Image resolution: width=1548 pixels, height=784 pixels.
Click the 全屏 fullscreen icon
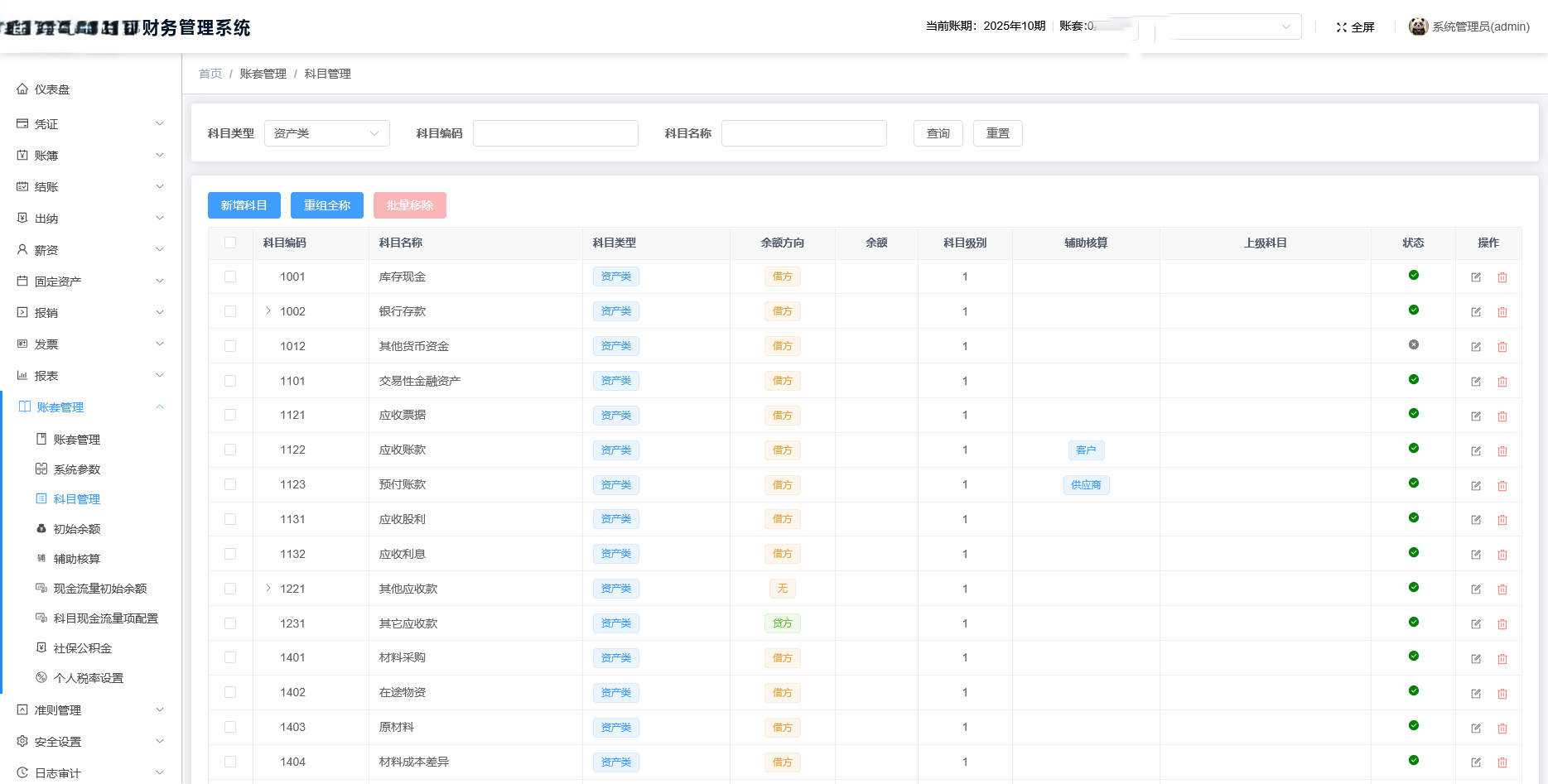click(x=1343, y=26)
